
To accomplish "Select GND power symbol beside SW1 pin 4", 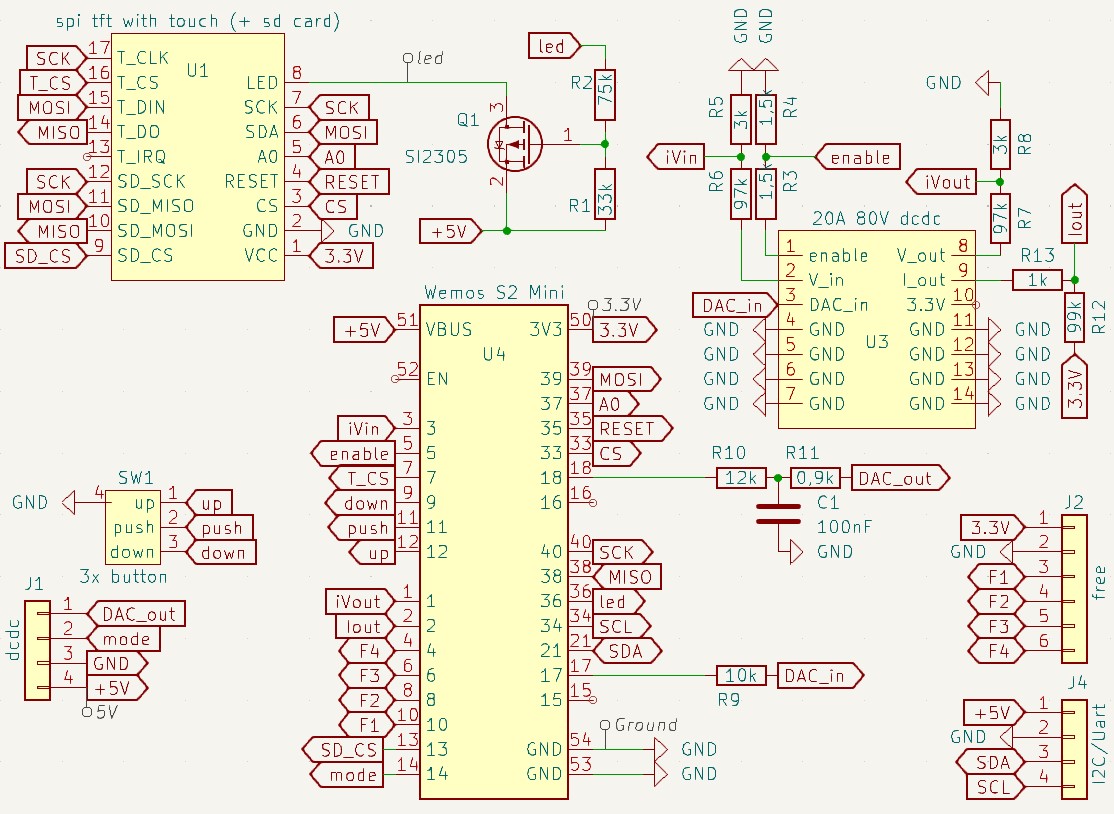I will (x=68, y=502).
